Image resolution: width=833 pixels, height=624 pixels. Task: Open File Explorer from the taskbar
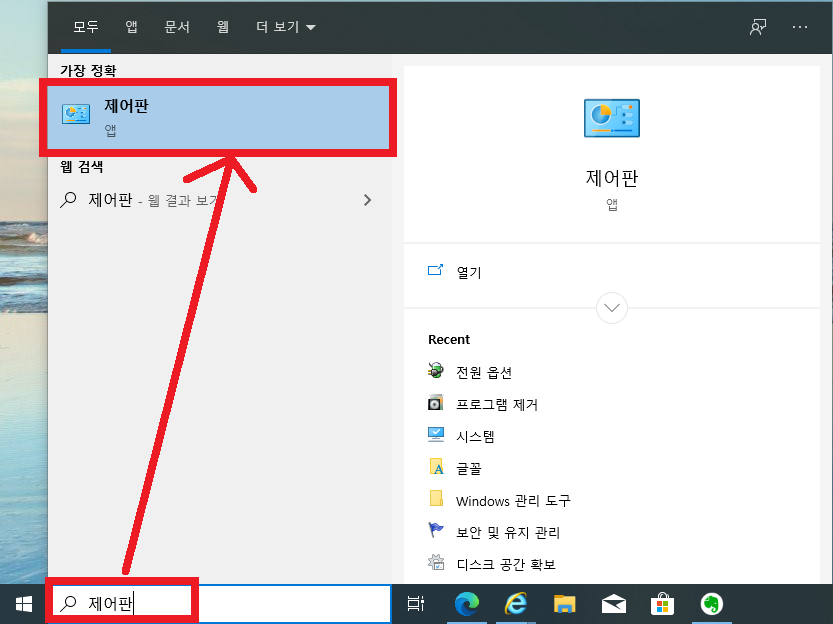[564, 604]
